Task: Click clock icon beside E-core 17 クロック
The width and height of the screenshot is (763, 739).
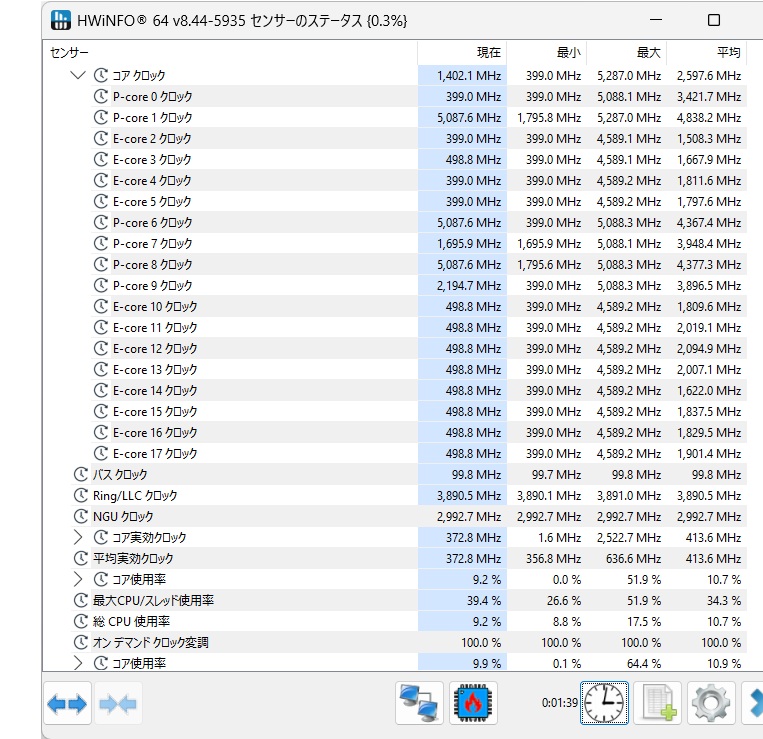Action: tap(101, 453)
